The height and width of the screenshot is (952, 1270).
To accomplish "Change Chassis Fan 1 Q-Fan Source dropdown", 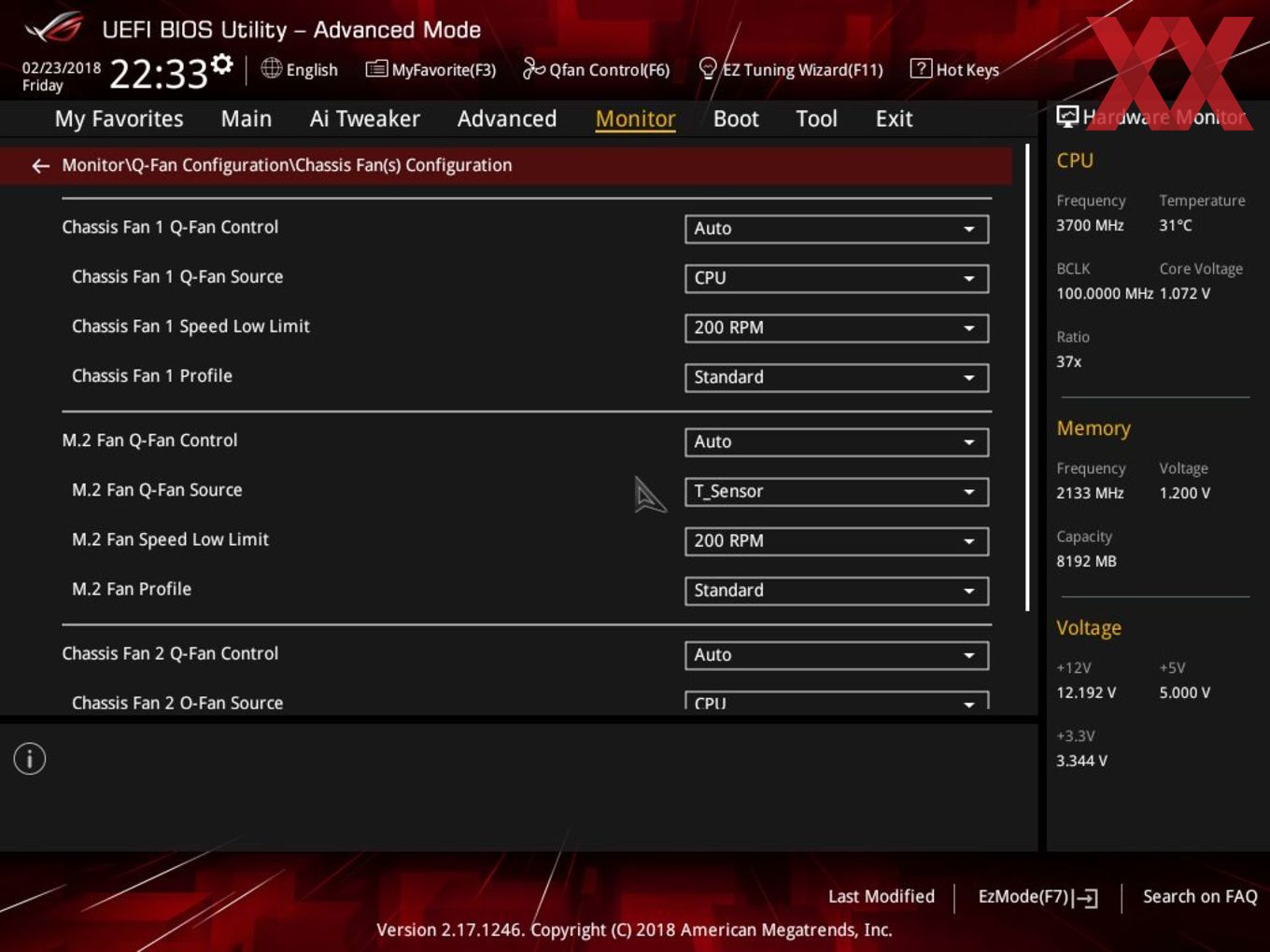I will click(837, 278).
